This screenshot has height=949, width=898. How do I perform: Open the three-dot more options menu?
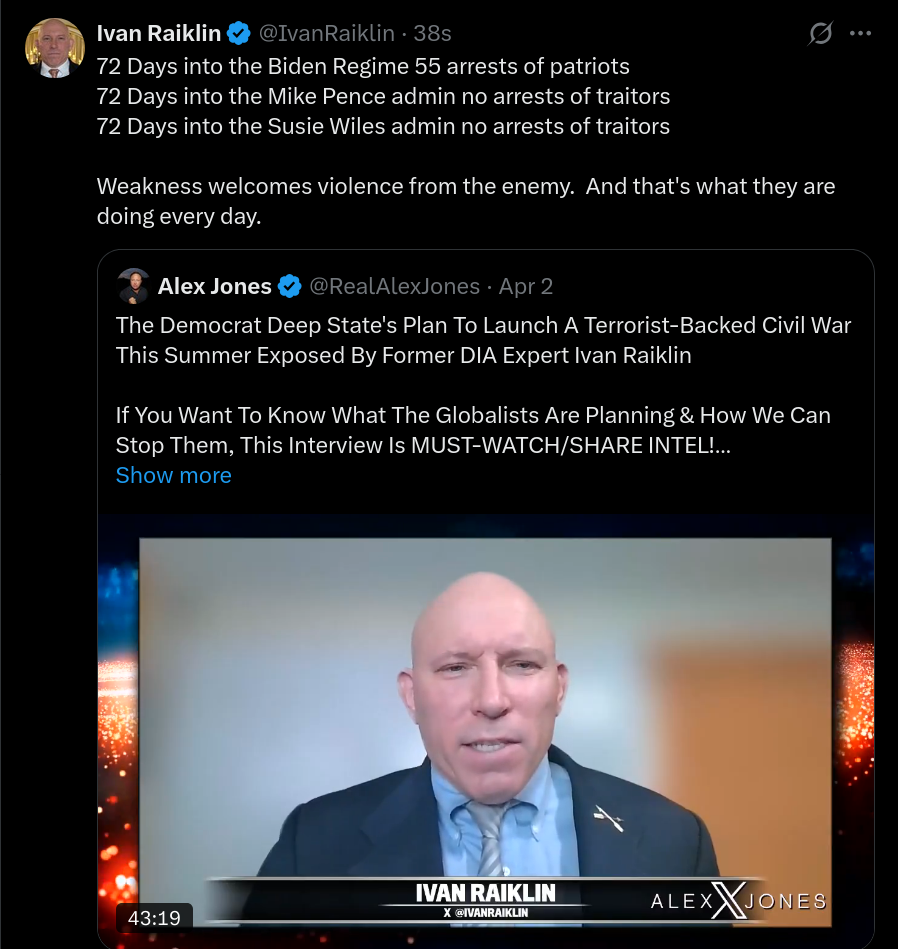pos(860,33)
